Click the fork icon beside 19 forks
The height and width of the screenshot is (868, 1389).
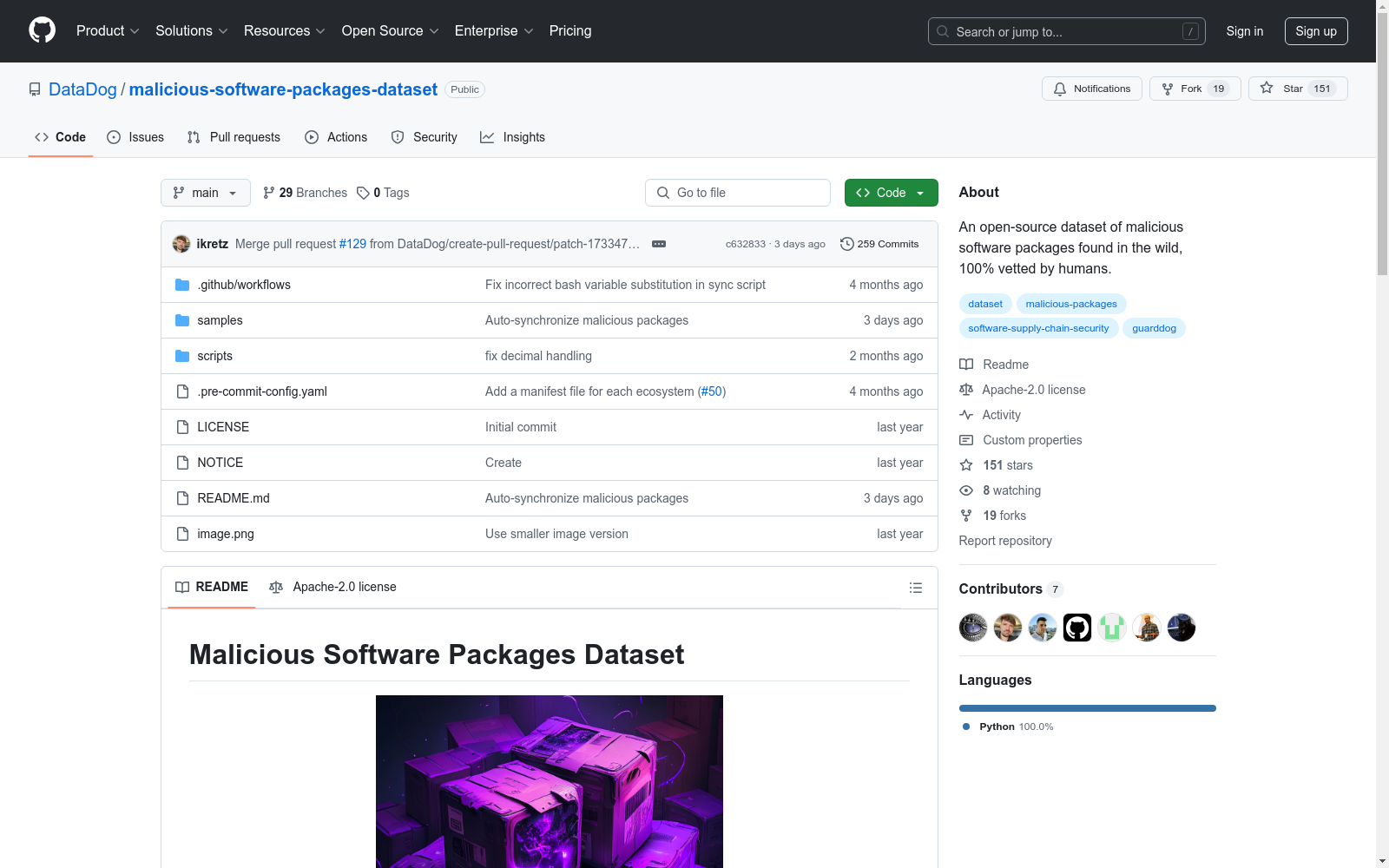click(966, 516)
